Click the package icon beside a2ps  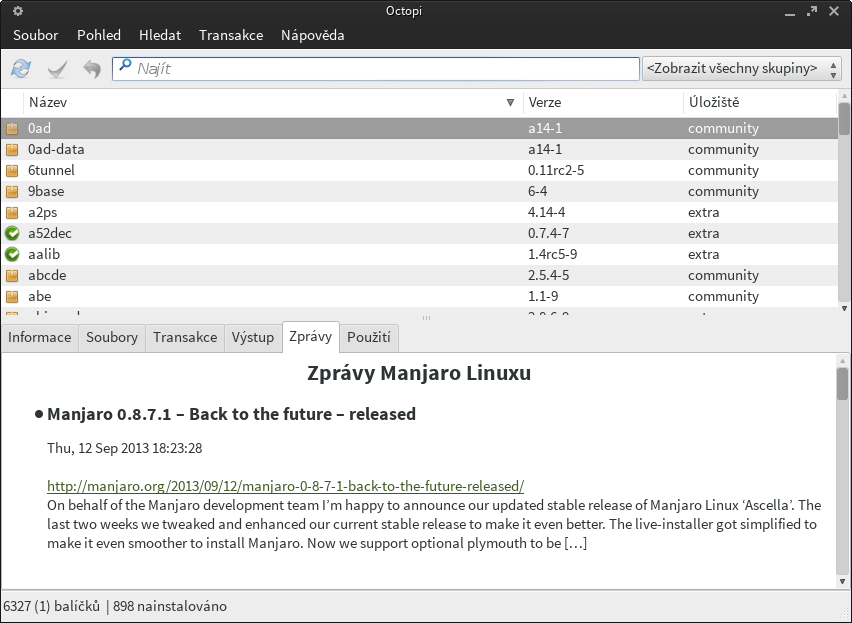point(12,212)
